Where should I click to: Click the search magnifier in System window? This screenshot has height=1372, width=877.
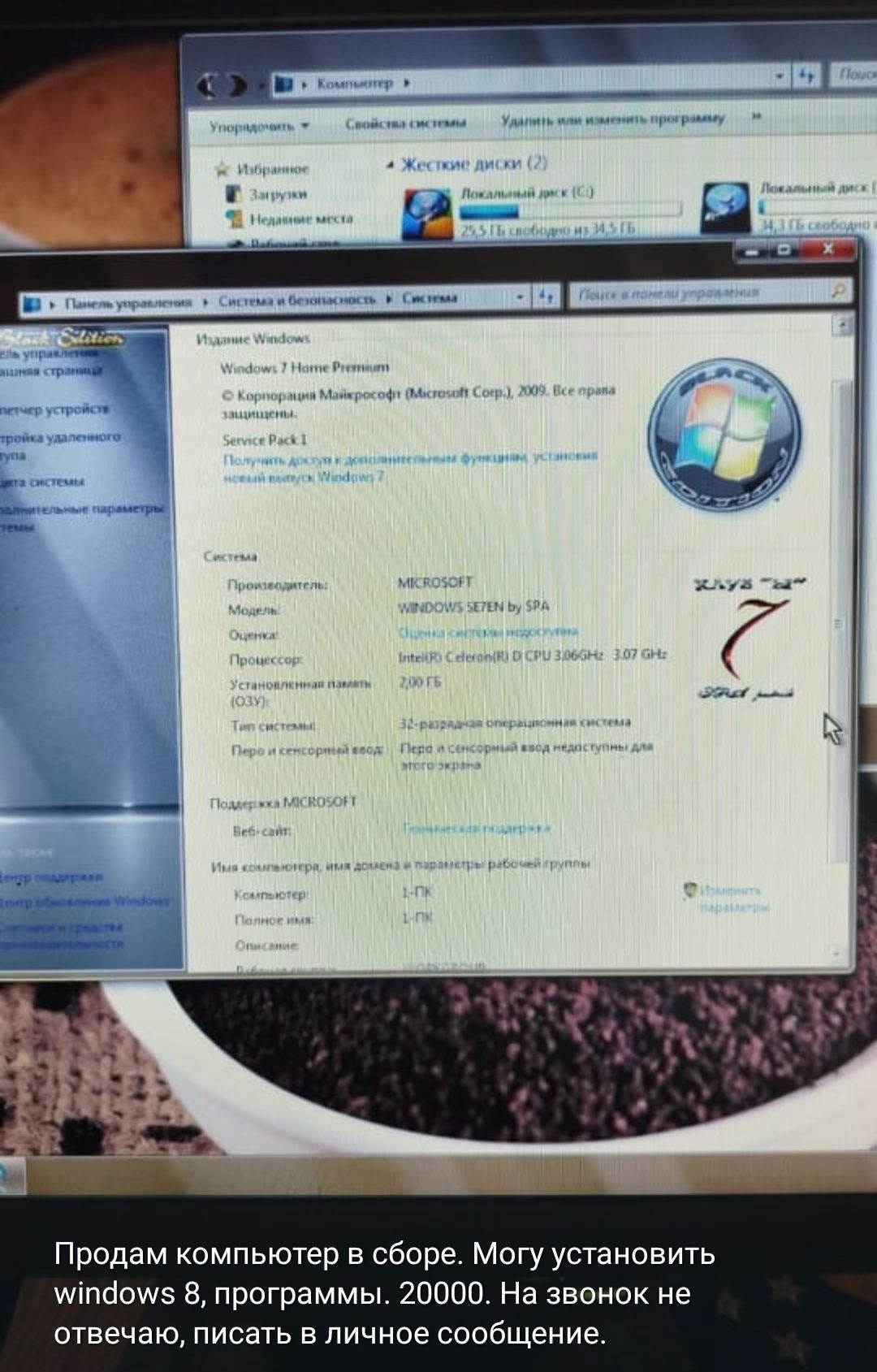(839, 289)
